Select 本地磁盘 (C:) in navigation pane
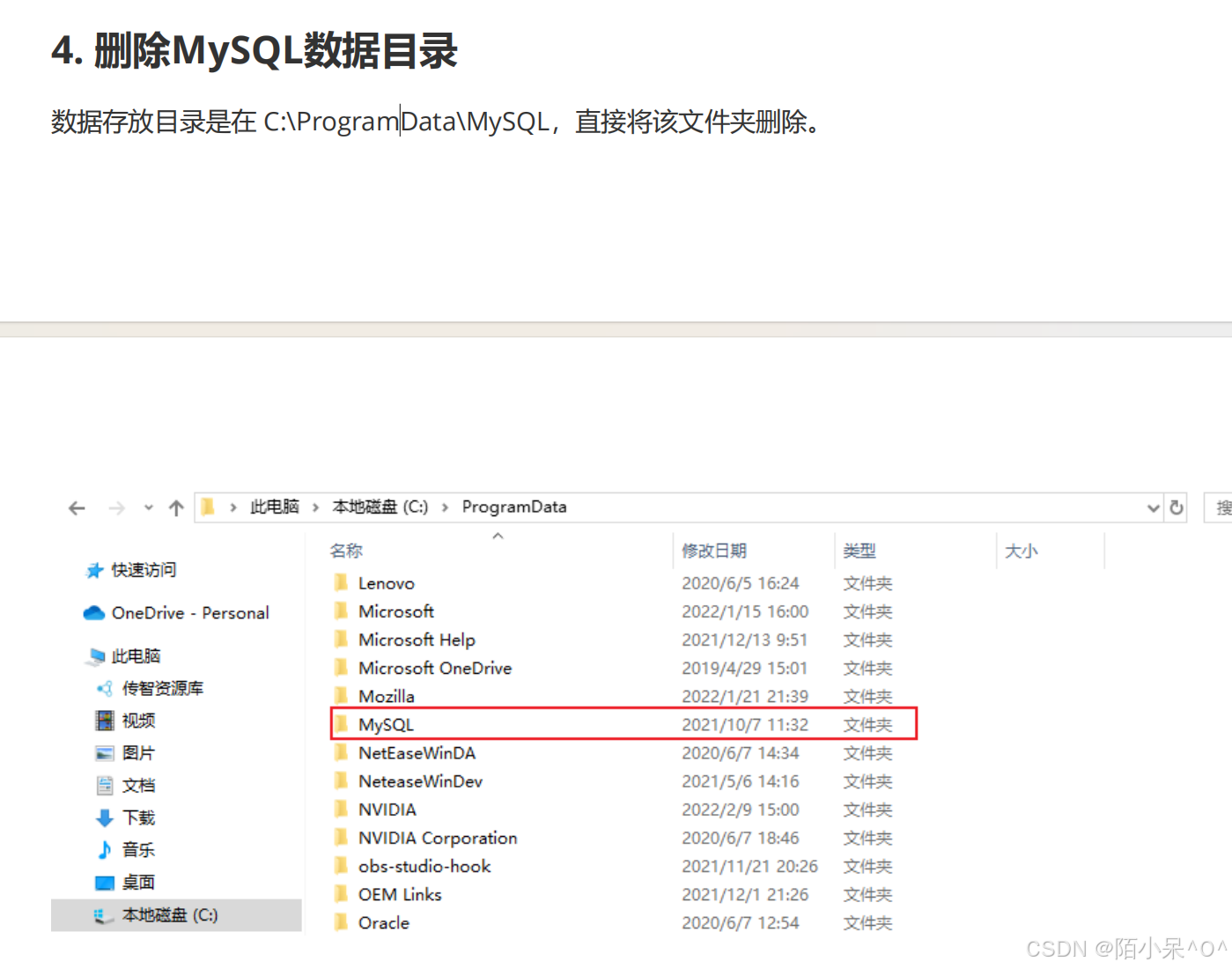The width and height of the screenshot is (1232, 969). click(176, 915)
